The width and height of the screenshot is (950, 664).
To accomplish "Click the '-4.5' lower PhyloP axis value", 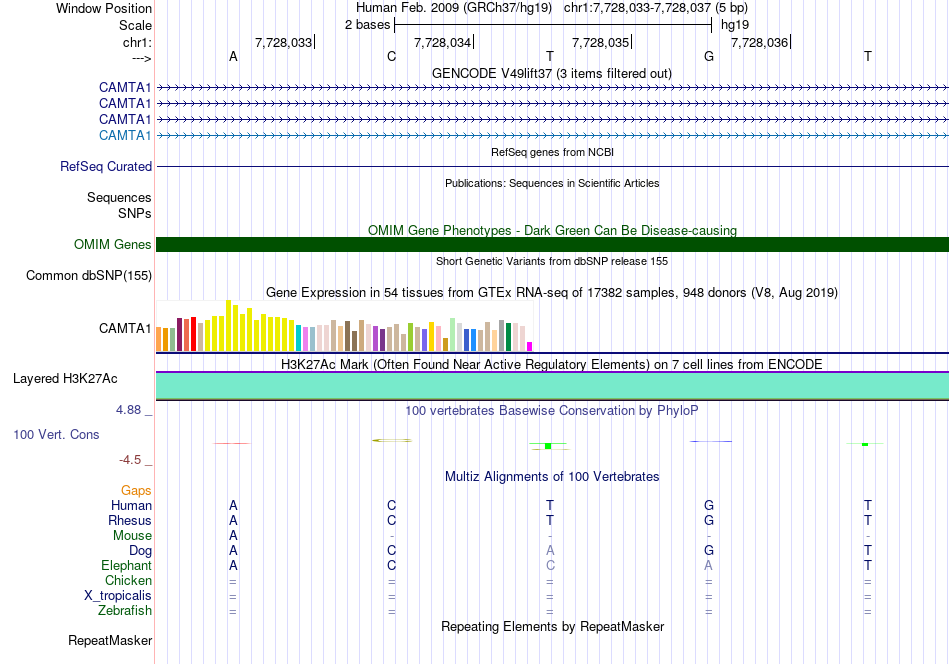I will [x=130, y=460].
